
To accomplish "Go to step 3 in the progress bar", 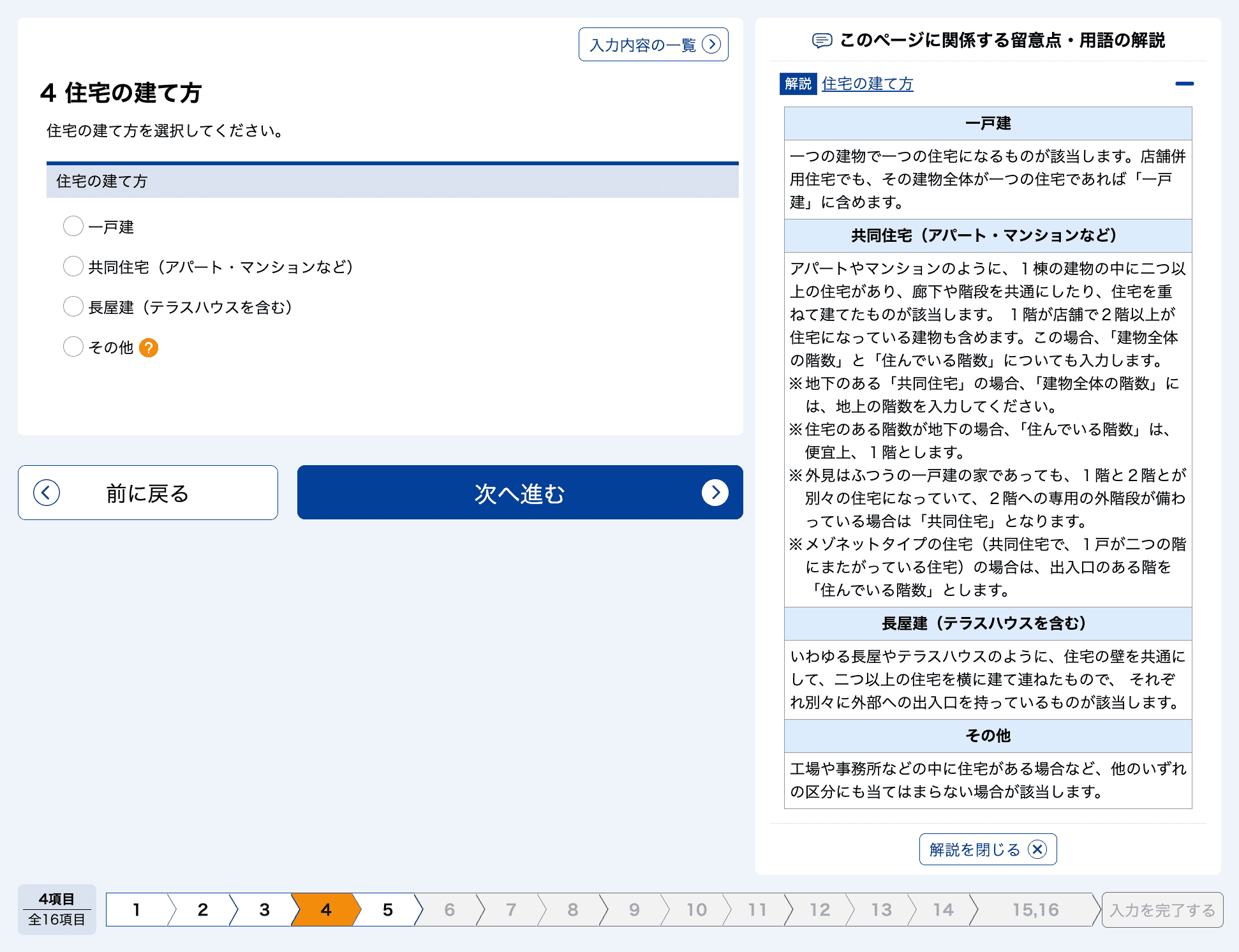I will click(263, 910).
